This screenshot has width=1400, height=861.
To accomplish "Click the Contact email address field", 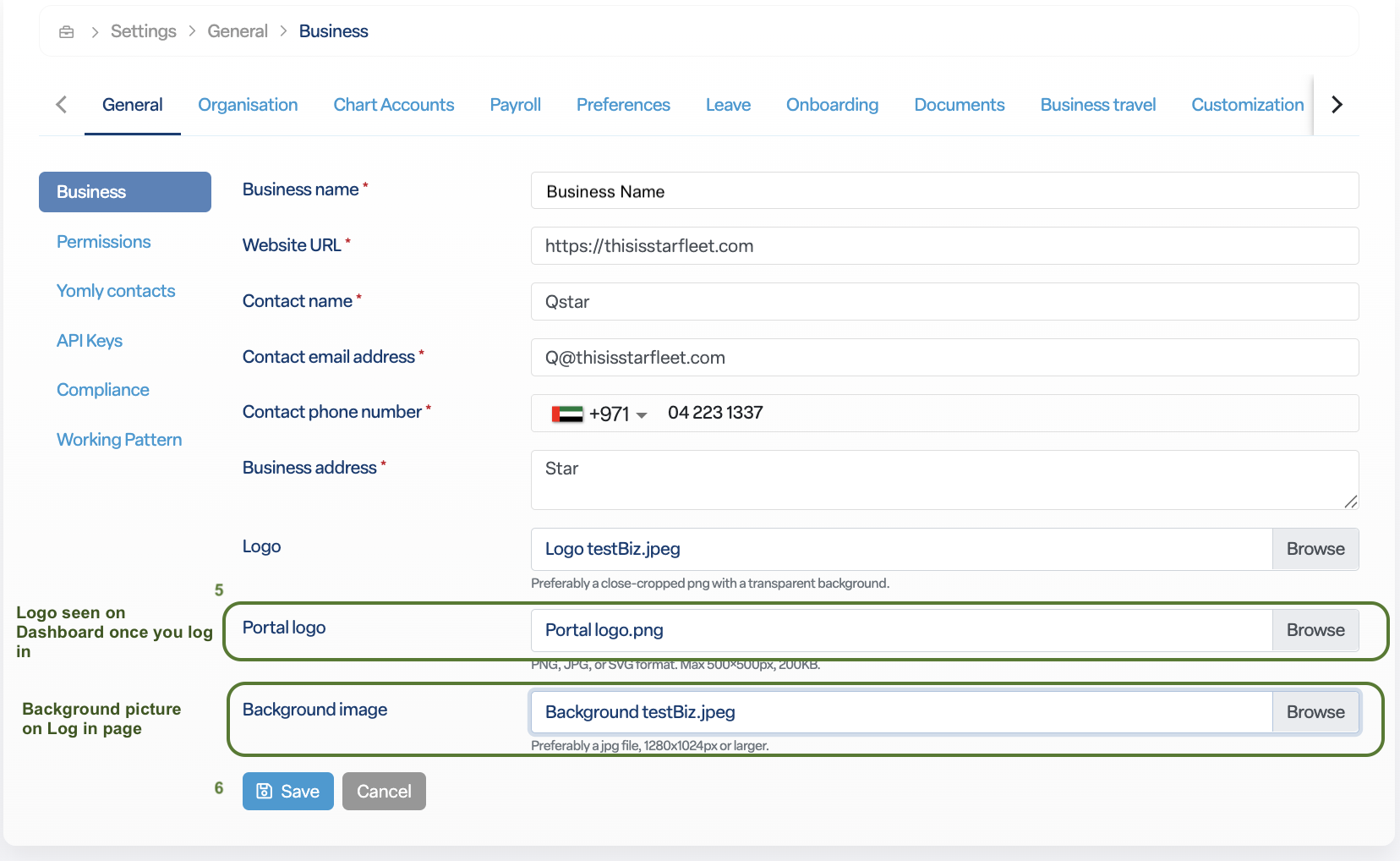I will [x=944, y=358].
